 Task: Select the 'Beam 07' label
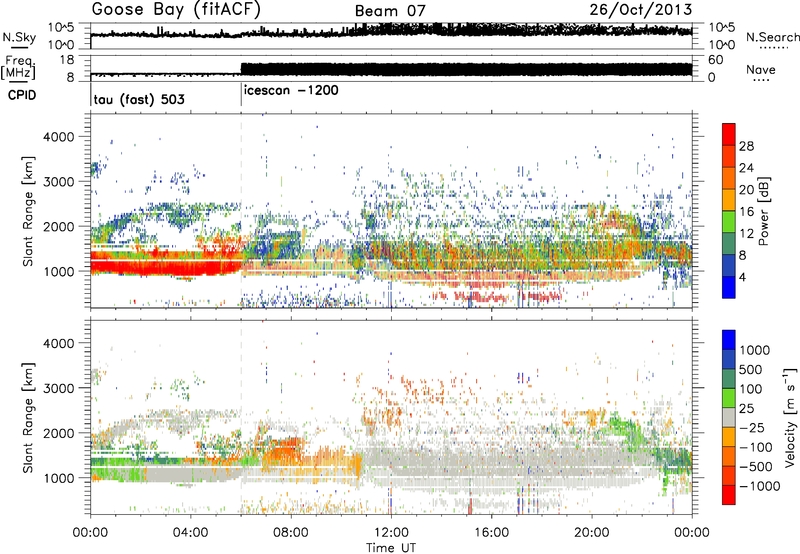(390, 11)
